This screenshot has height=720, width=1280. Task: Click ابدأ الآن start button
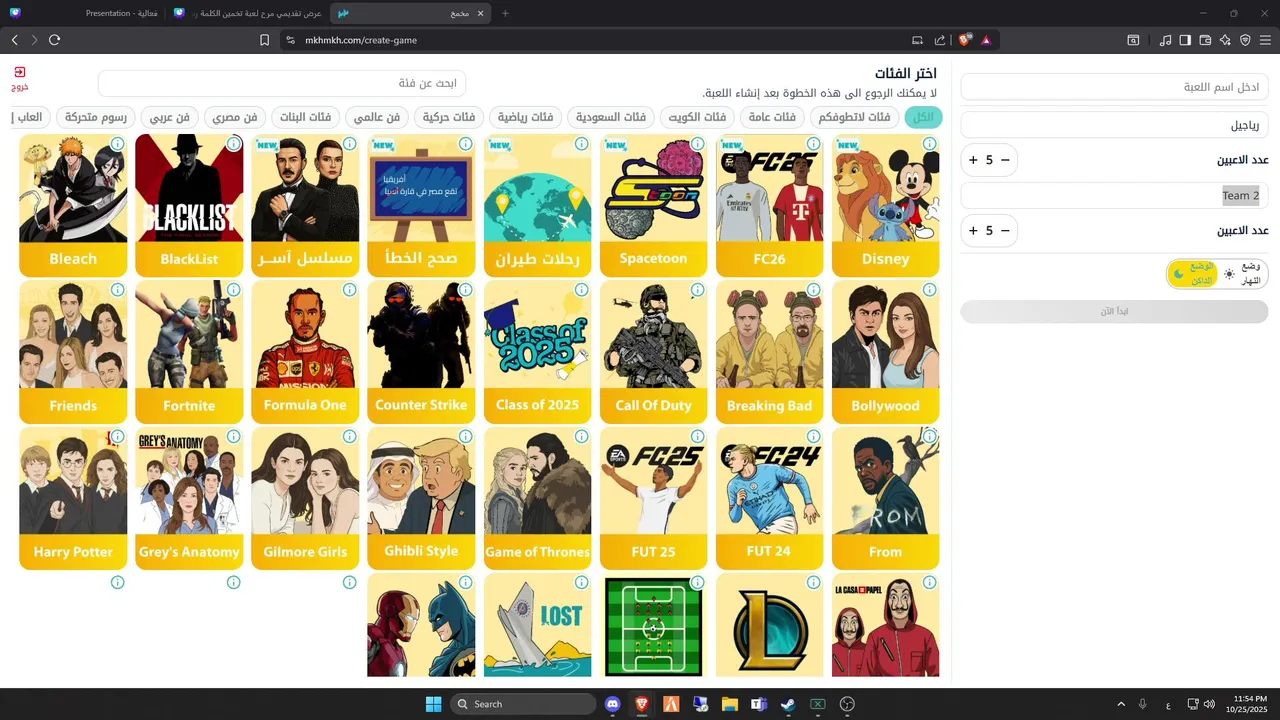point(1114,311)
